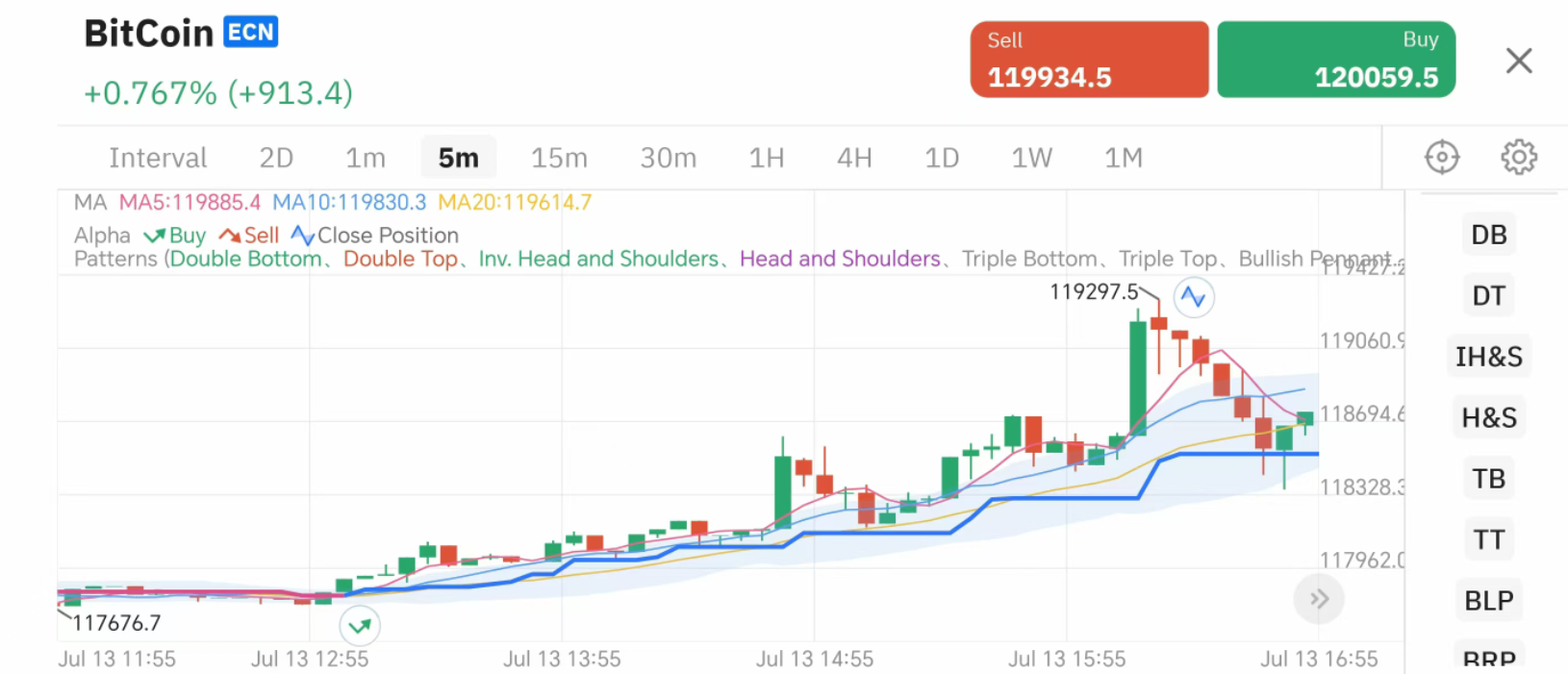This screenshot has height=674, width=1568.
Task: Click the Double Top pattern label
Action: tap(400, 260)
